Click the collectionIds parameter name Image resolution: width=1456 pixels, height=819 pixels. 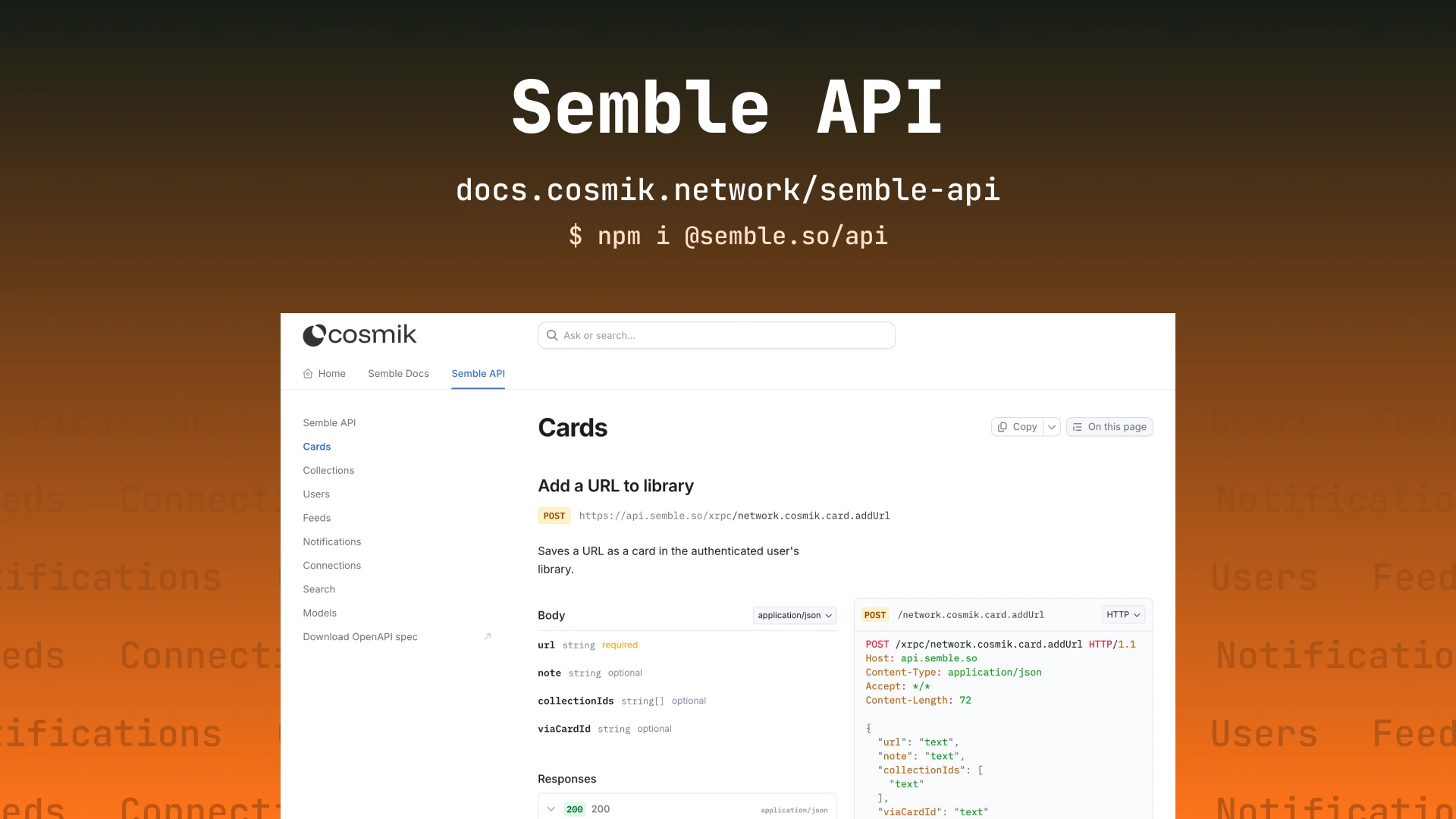[x=576, y=701]
